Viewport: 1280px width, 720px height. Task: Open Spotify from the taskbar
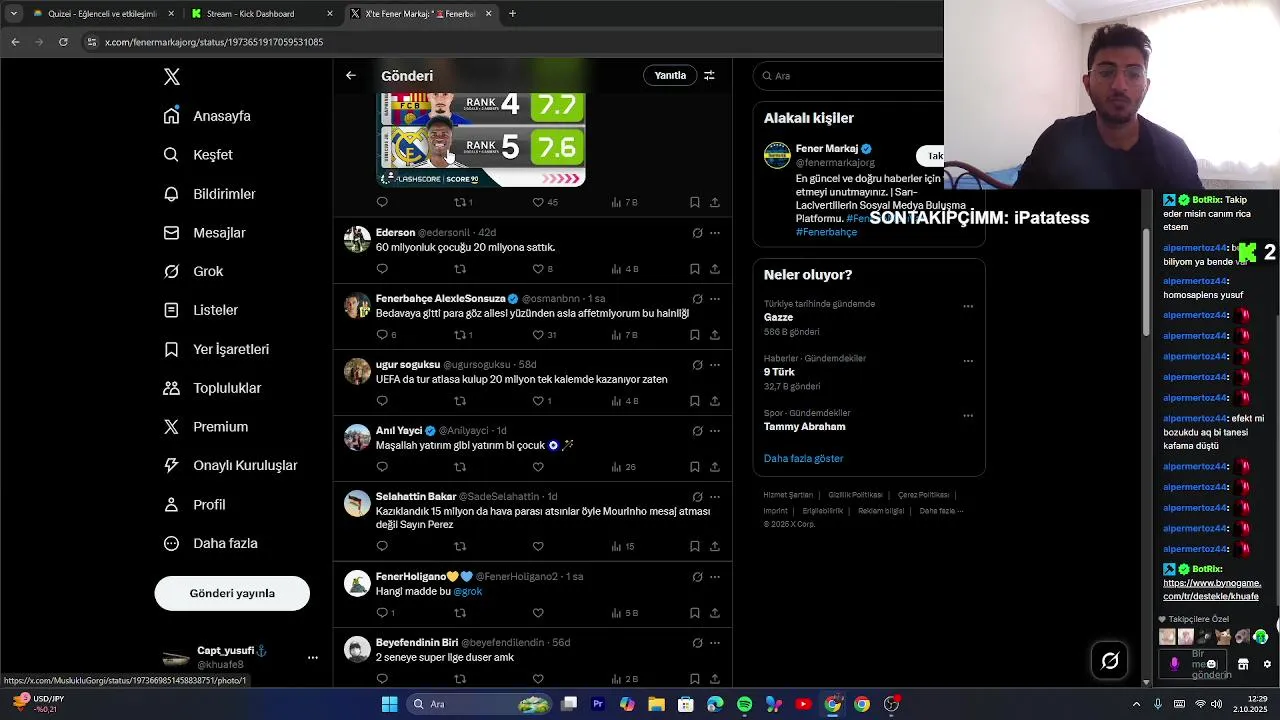[x=744, y=704]
